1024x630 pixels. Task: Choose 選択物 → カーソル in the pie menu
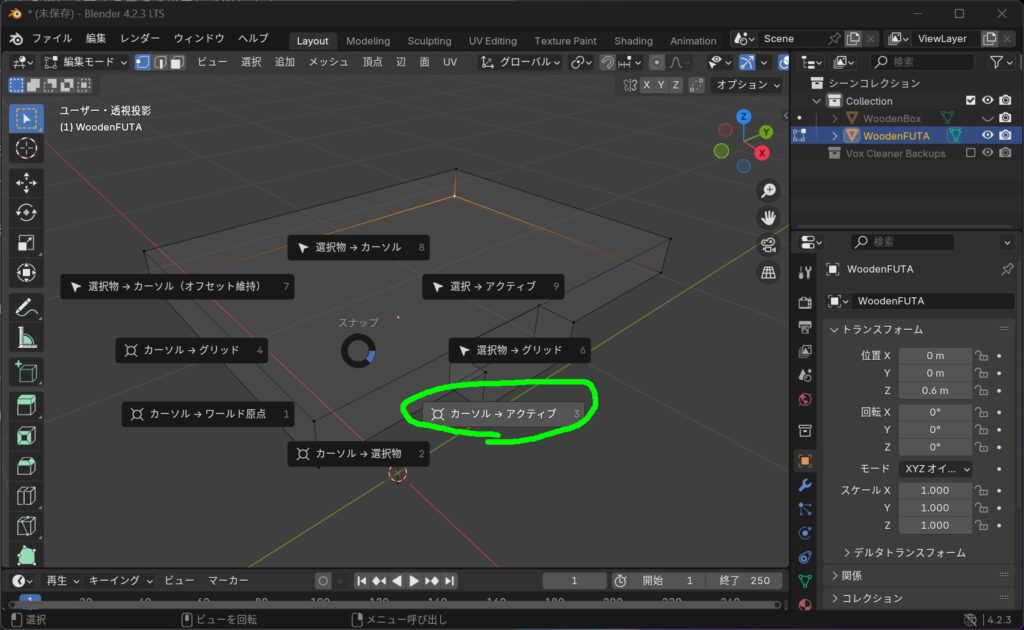click(x=359, y=247)
